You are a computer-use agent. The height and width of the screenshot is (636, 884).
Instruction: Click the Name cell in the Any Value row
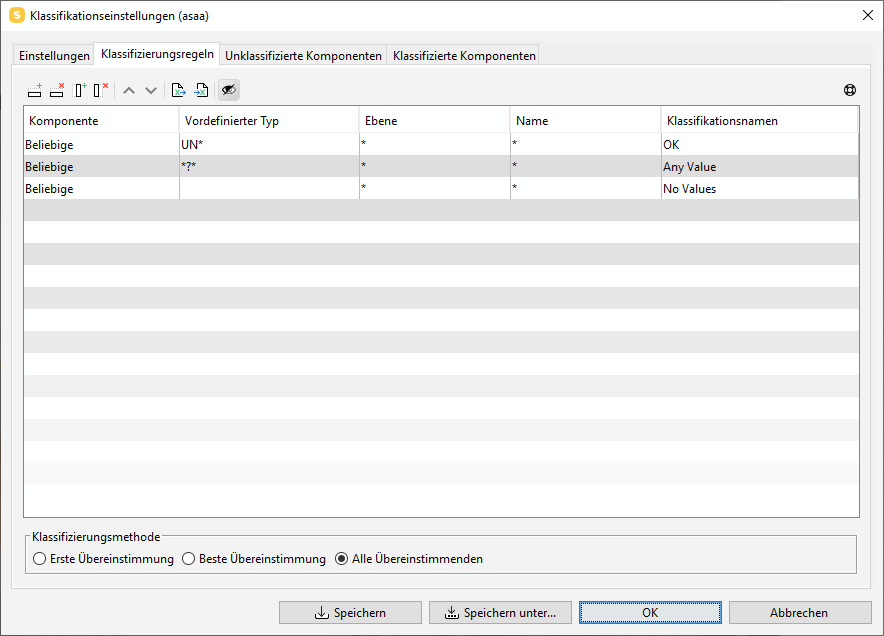coord(586,166)
